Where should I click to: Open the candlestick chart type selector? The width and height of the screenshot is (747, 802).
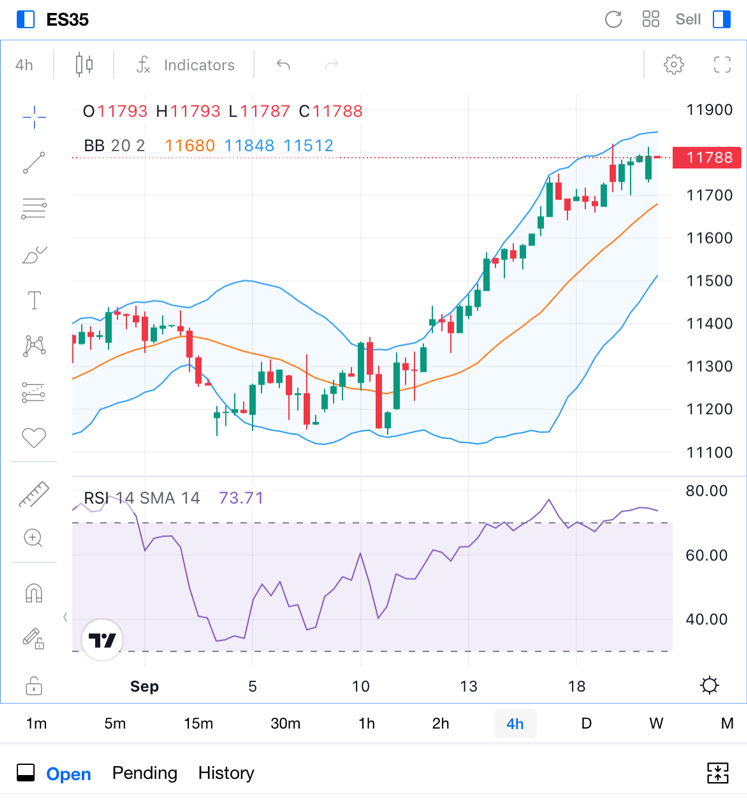click(84, 65)
